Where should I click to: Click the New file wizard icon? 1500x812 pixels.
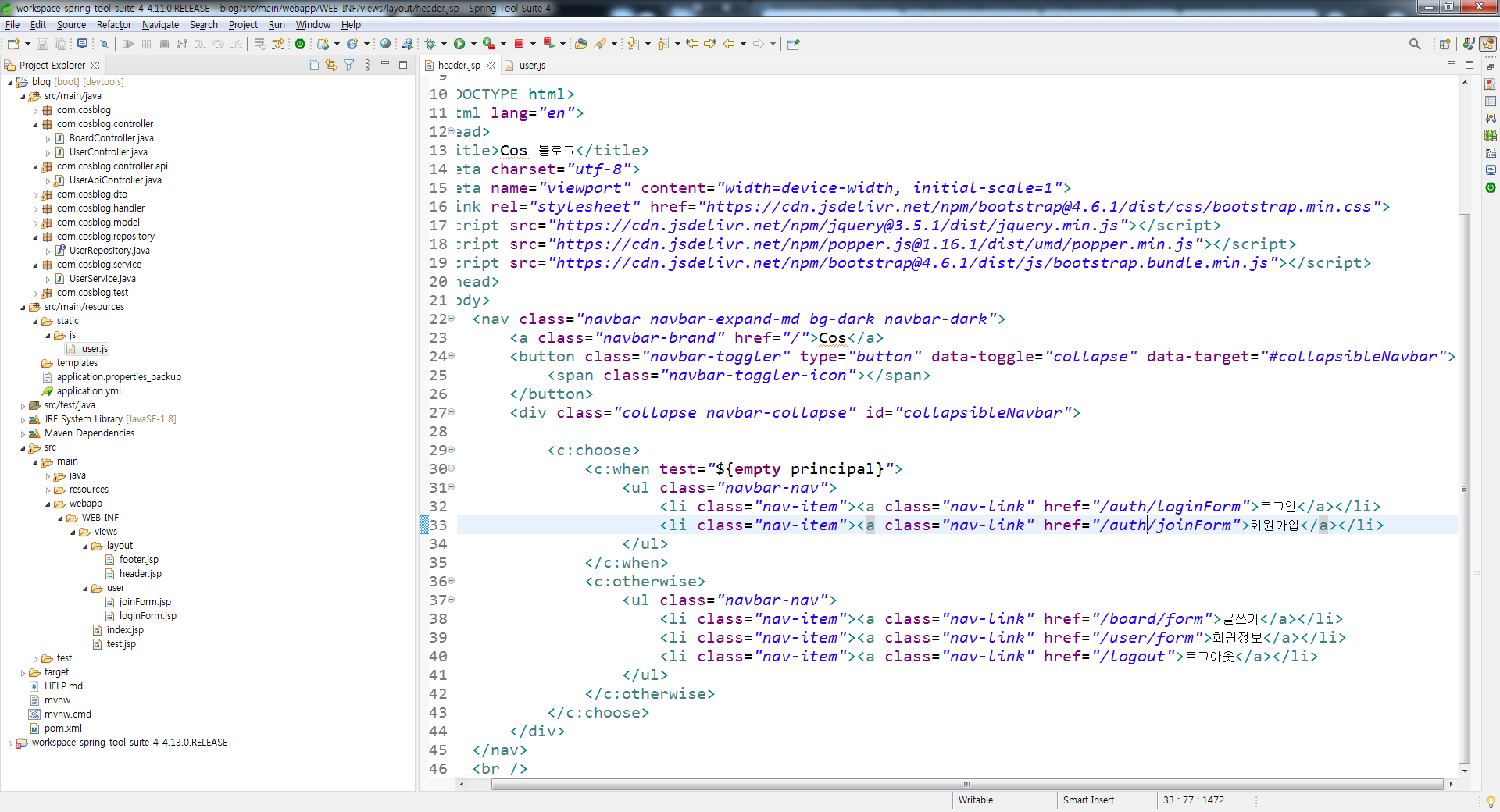pyautogui.click(x=13, y=44)
